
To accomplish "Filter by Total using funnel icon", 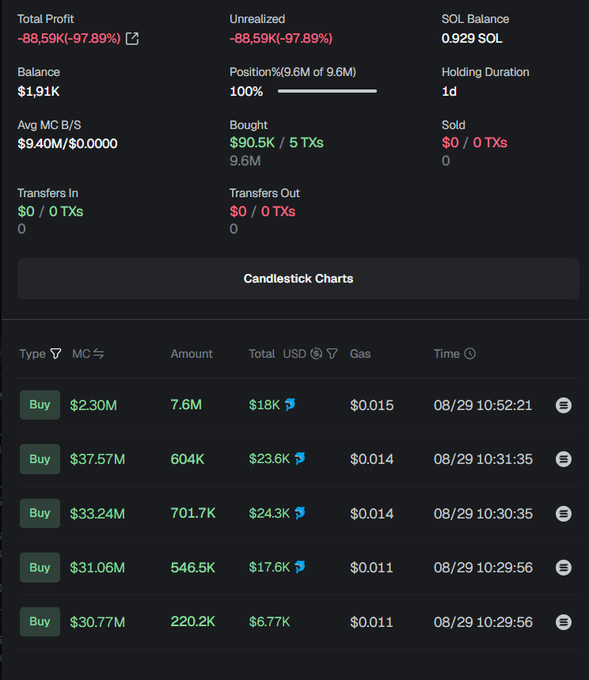I will point(332,354).
